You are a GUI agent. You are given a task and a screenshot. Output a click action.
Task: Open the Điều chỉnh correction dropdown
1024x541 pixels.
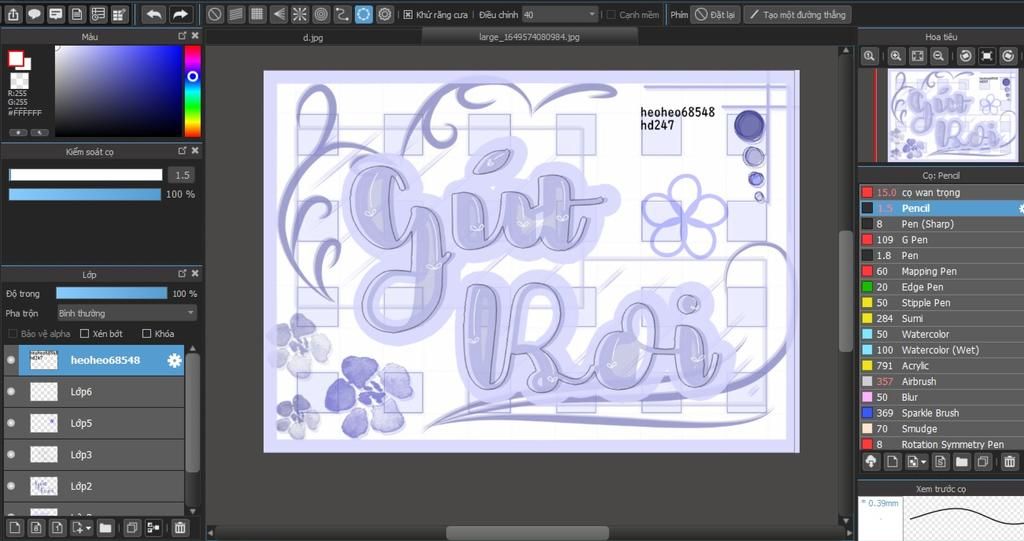(x=560, y=14)
